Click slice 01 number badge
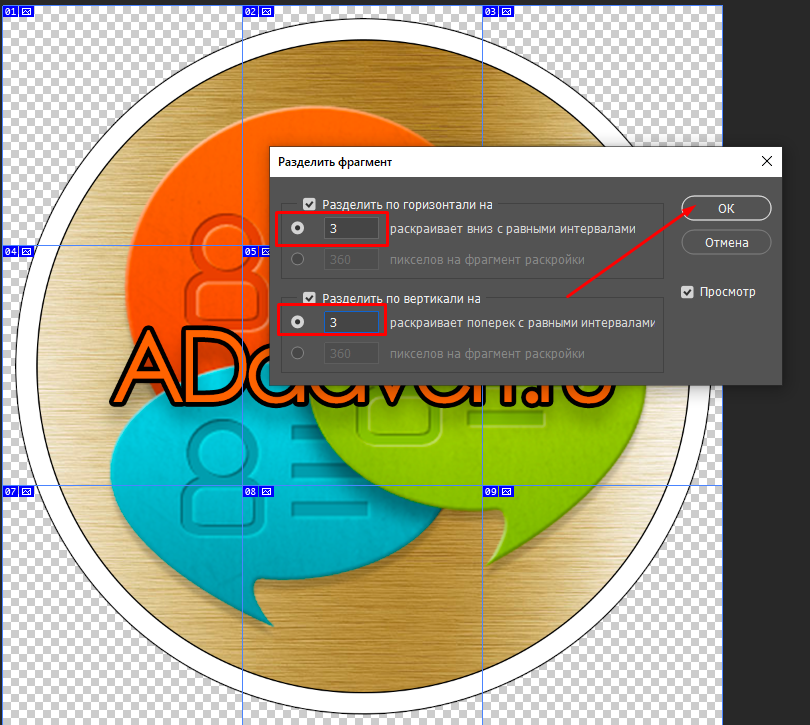Screen dimensions: 810x725 pyautogui.click(x=10, y=11)
